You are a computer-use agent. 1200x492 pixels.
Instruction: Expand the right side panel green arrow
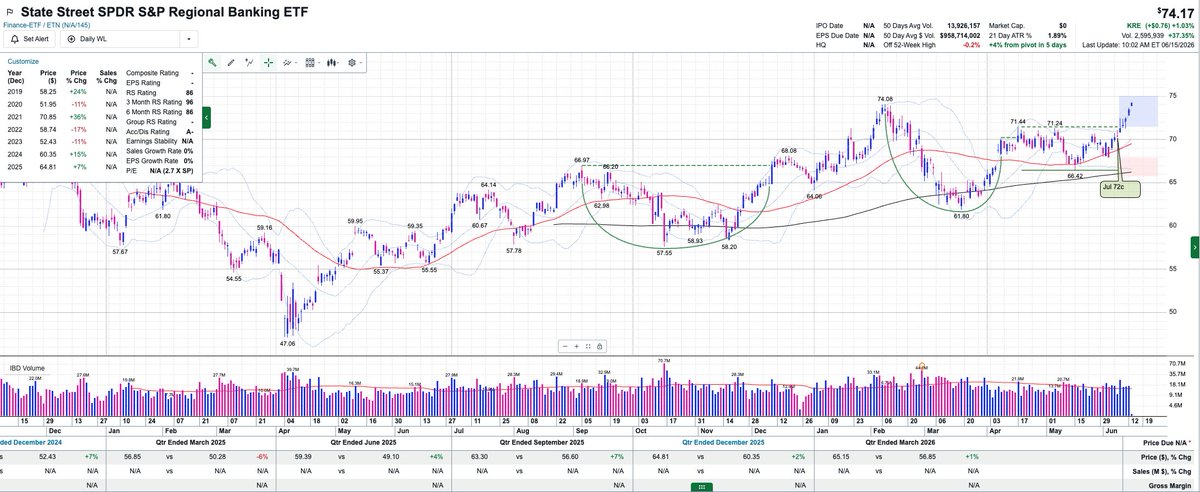(1194, 247)
